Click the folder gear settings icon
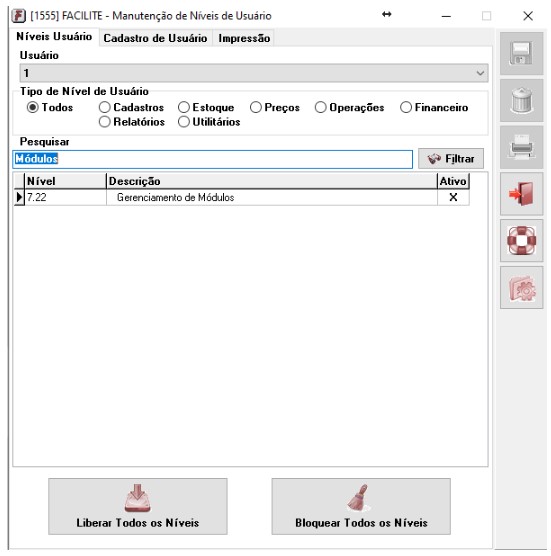 click(521, 288)
